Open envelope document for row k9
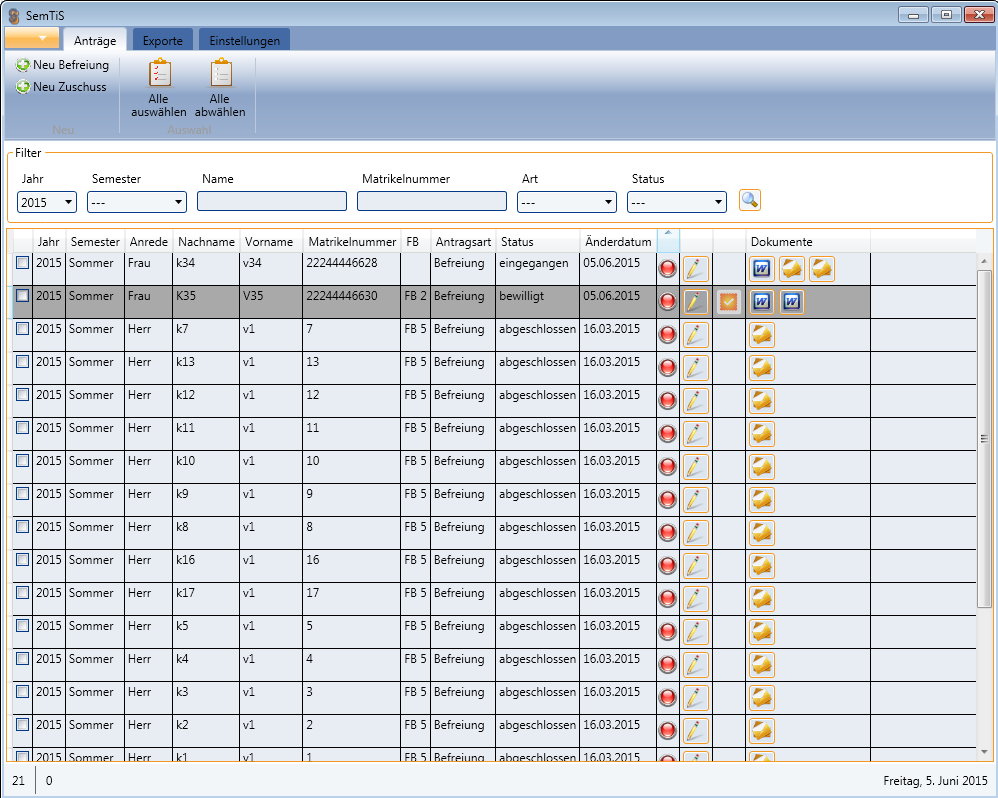Screen dimensions: 998x798 pos(762,500)
